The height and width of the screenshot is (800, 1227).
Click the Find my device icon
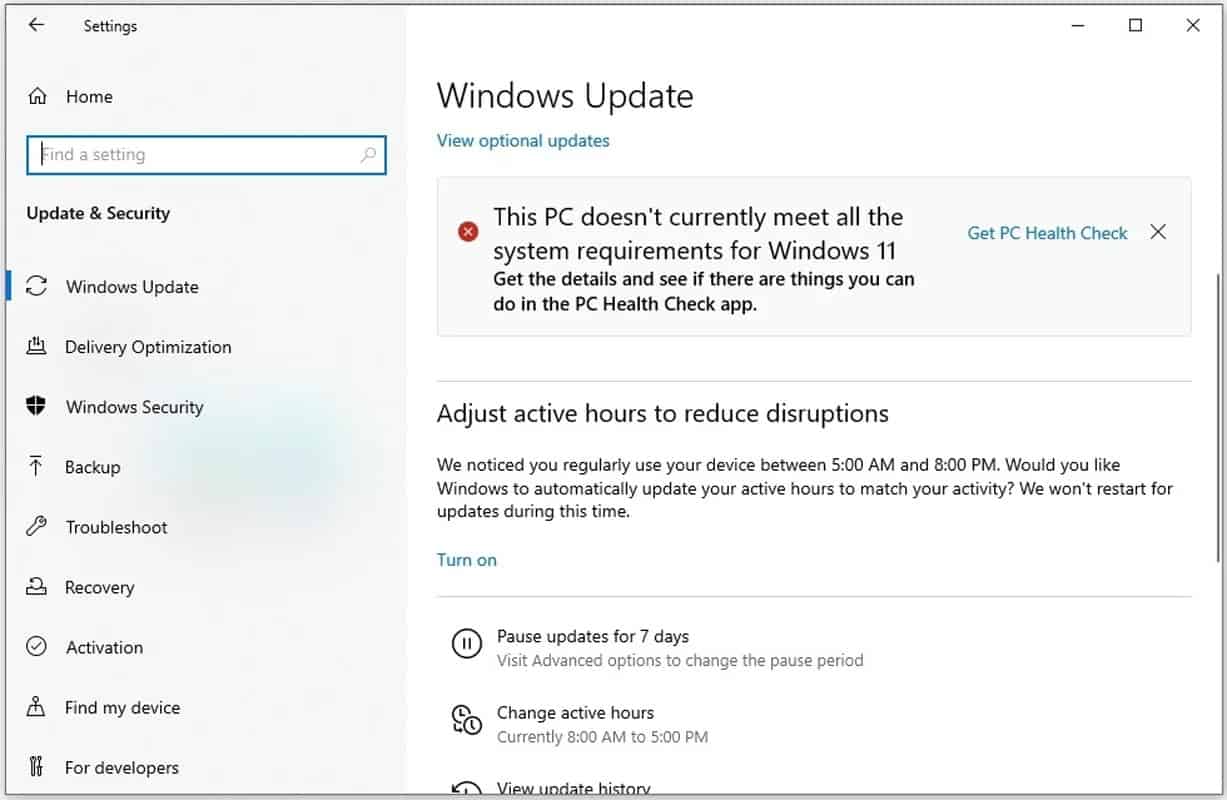pos(37,707)
